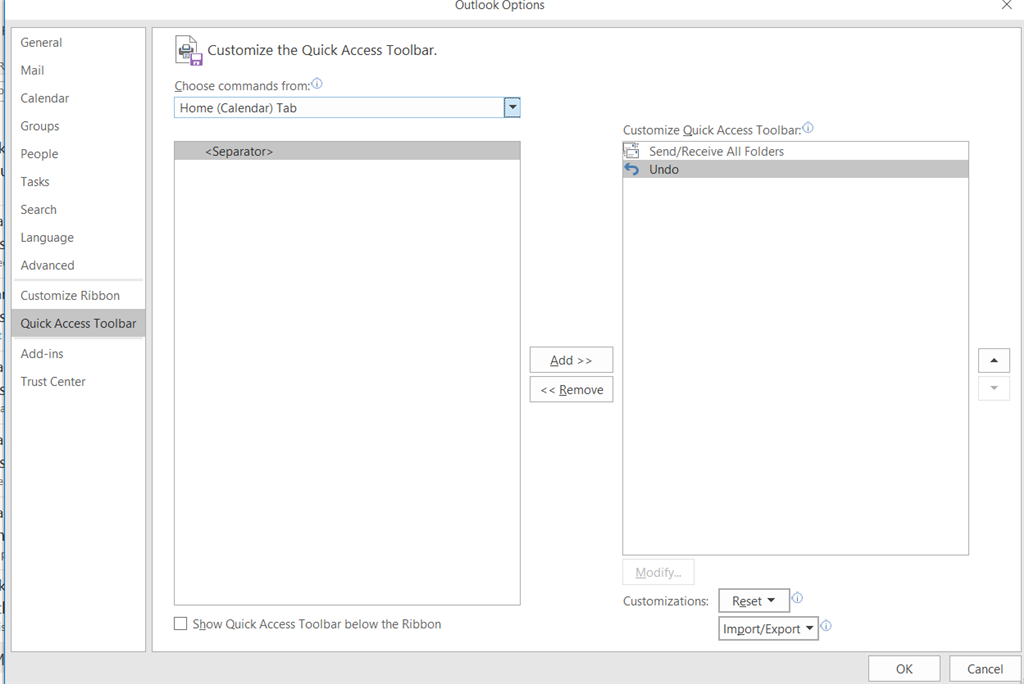Click the info icon beside Customize Quick Access Toolbar
Image resolution: width=1024 pixels, height=684 pixels.
[808, 128]
